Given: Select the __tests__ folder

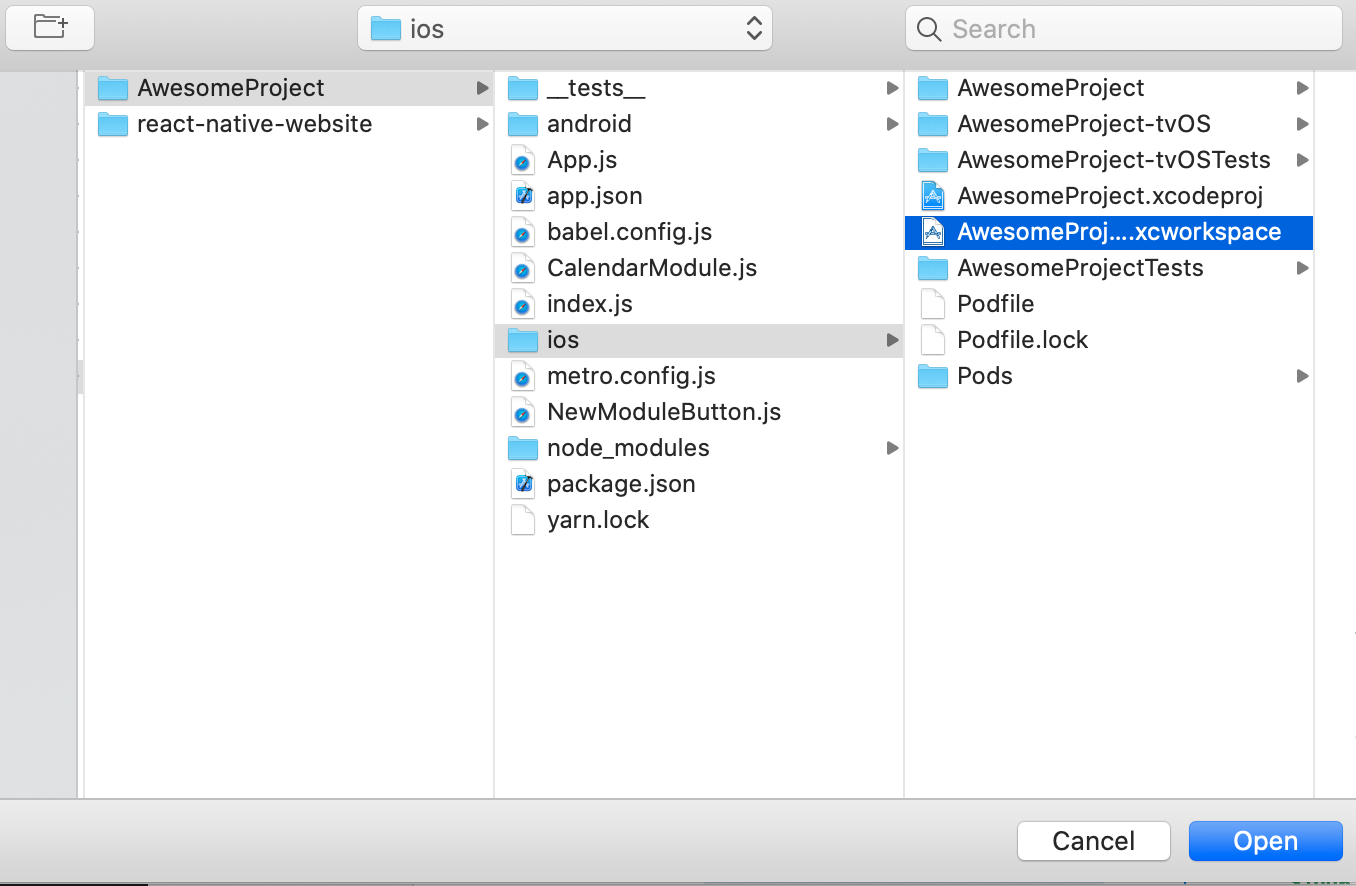Looking at the screenshot, I should pyautogui.click(x=596, y=87).
